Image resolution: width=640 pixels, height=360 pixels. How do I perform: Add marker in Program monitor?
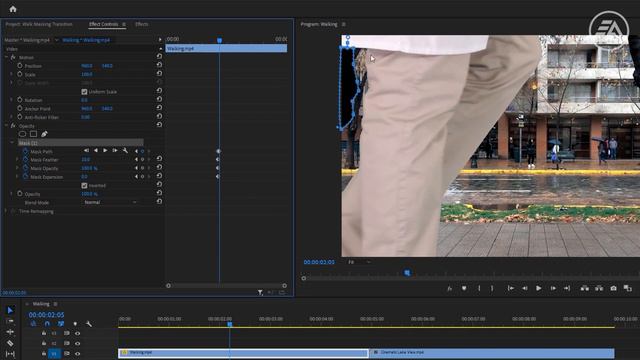(464, 288)
